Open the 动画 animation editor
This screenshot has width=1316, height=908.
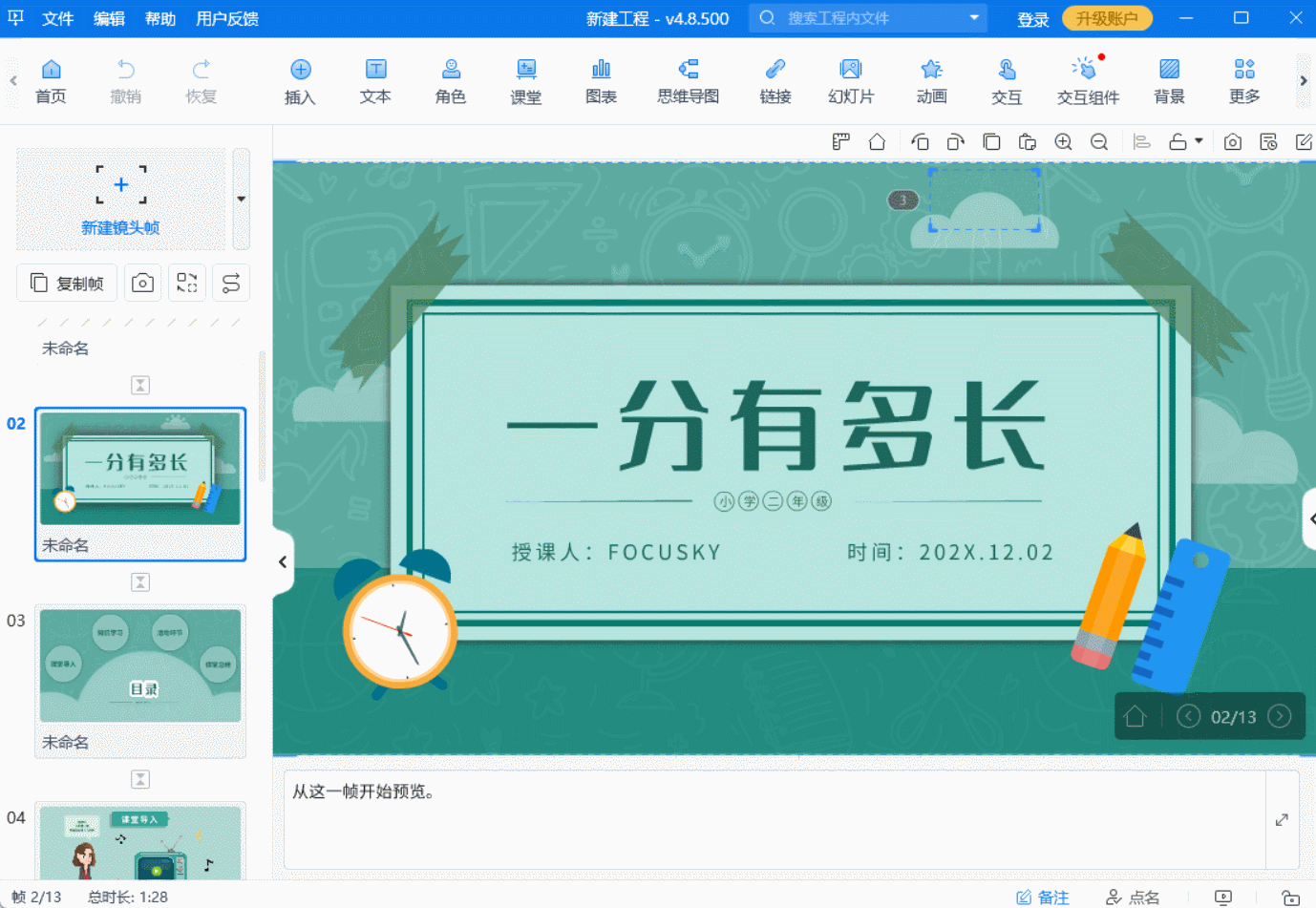pyautogui.click(x=931, y=81)
